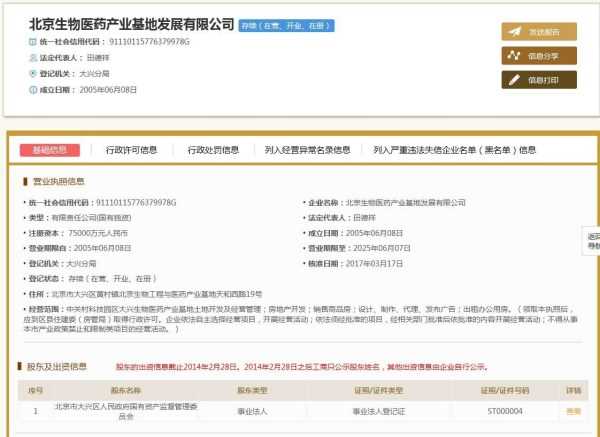Click the 详情 link in the shareholder row
The width and height of the screenshot is (600, 437).
click(x=573, y=411)
